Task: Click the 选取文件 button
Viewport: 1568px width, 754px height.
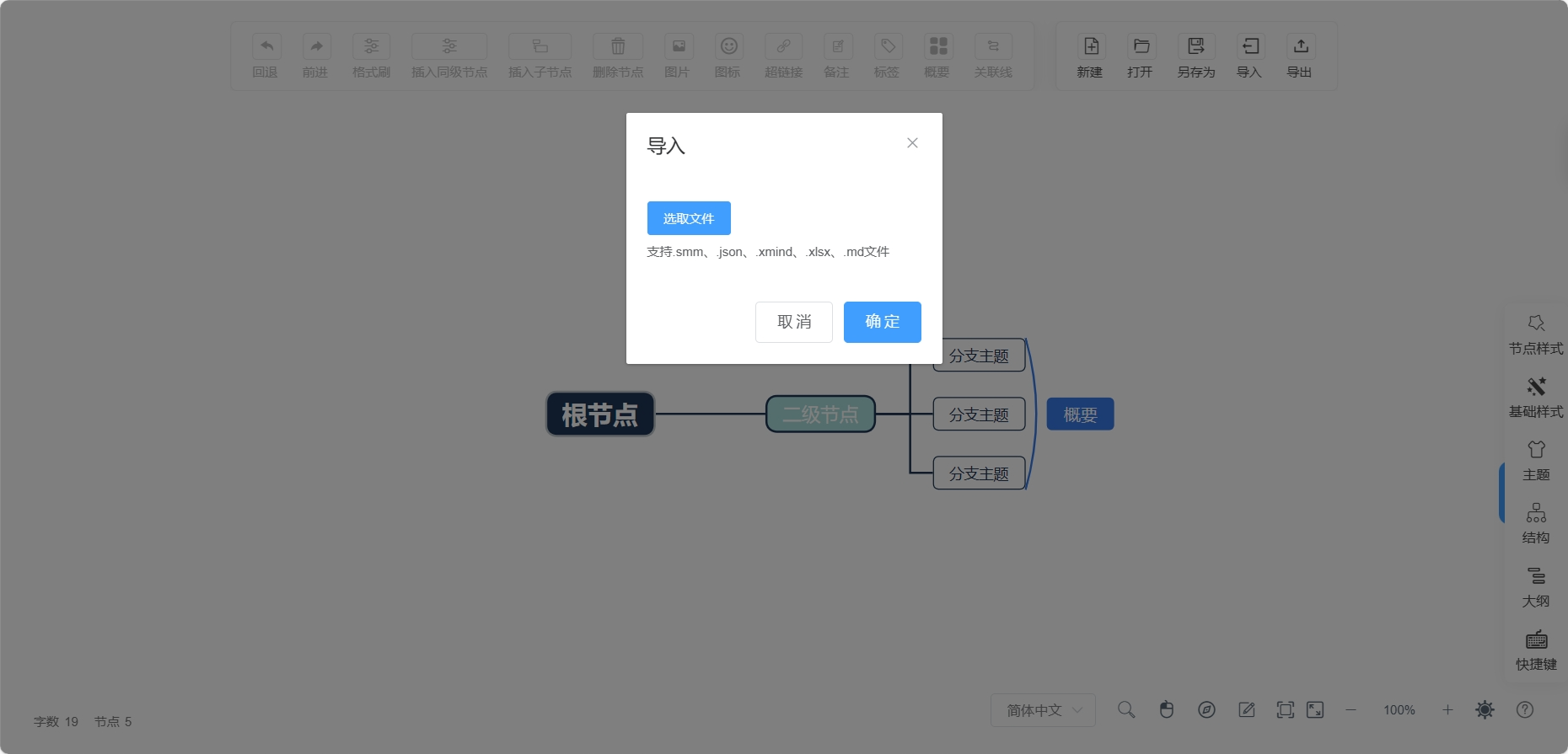Action: pos(689,218)
